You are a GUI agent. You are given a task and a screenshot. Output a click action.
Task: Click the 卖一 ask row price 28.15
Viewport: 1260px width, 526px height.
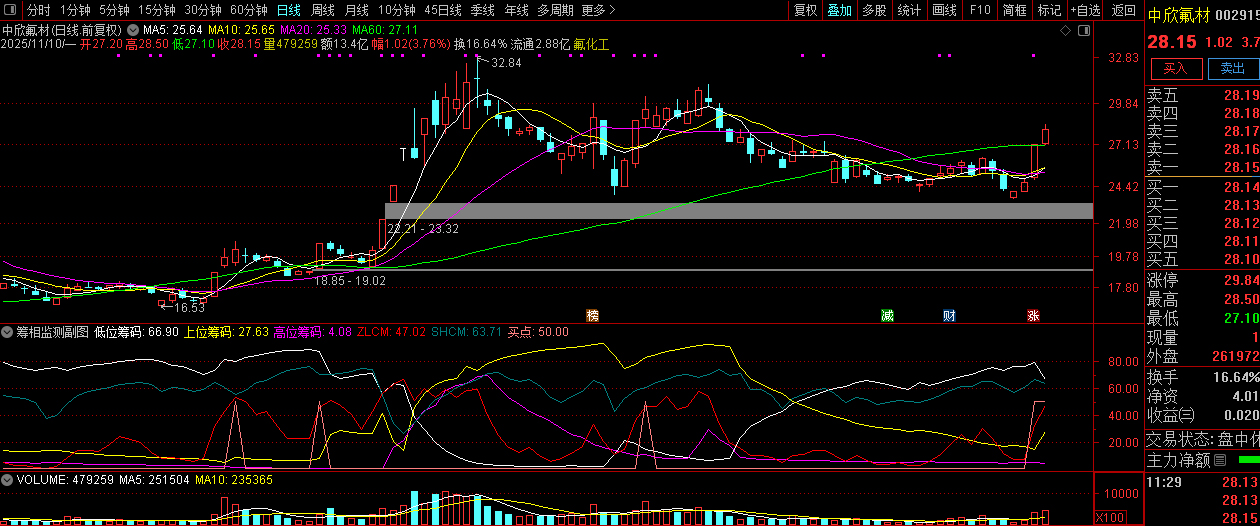(x=1240, y=167)
